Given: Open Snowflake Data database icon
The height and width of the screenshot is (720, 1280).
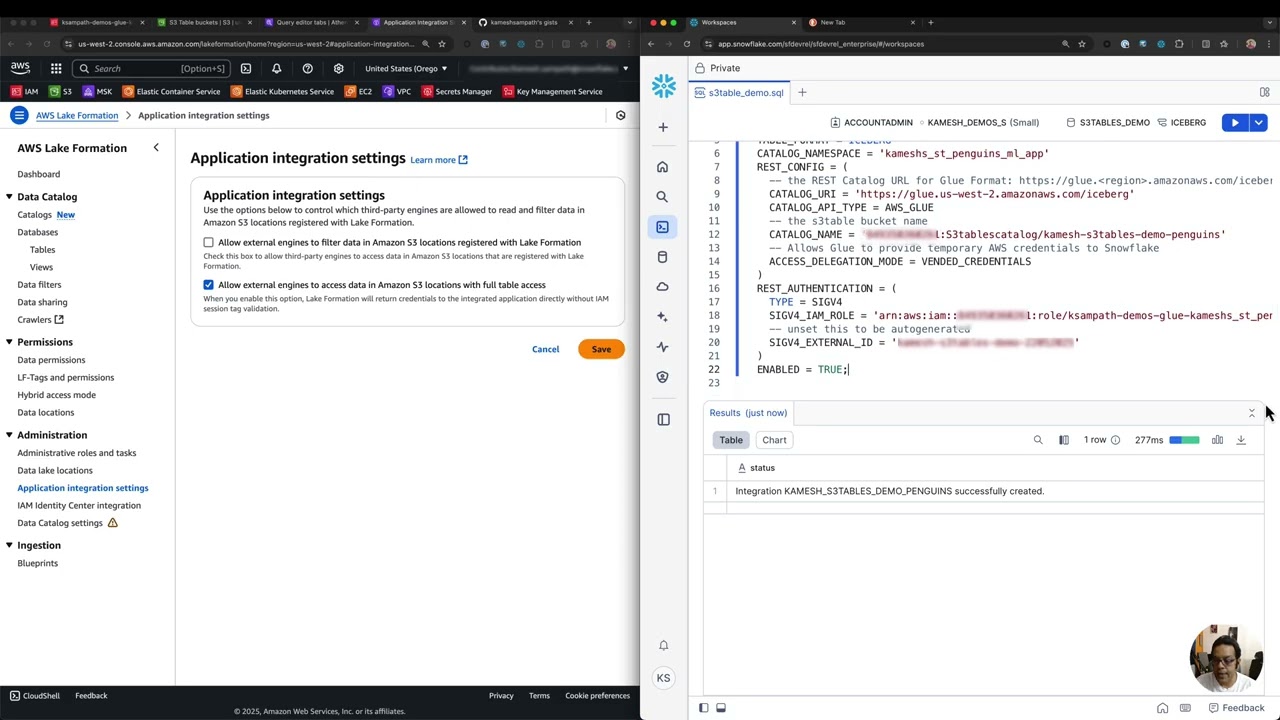Looking at the screenshot, I should coord(662,257).
